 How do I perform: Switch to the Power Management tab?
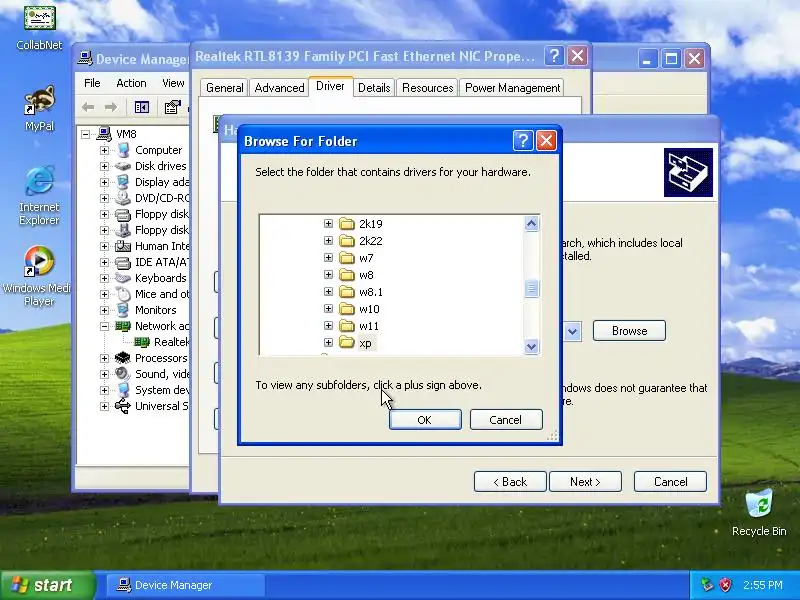pos(512,88)
